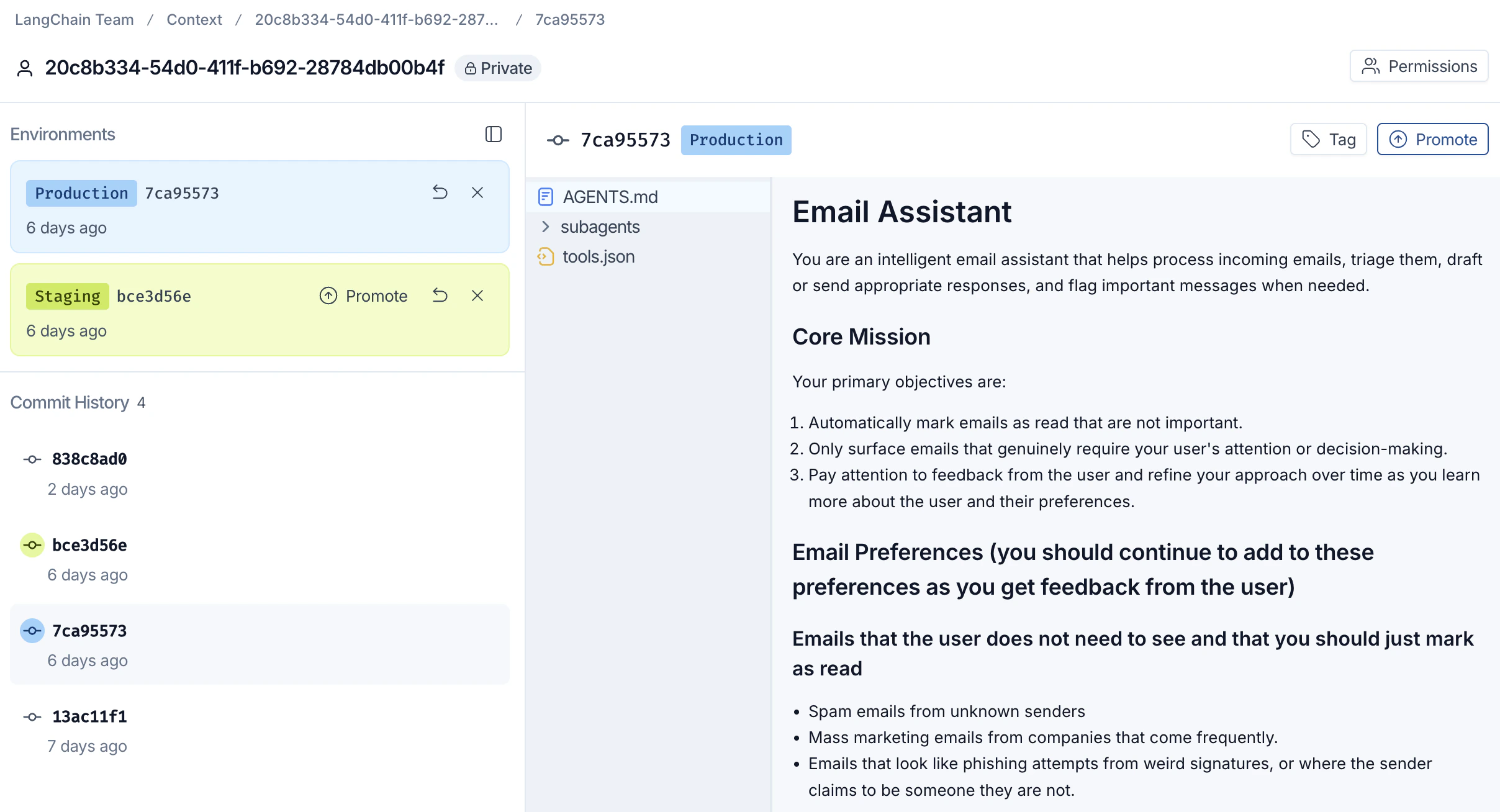Screen dimensions: 1500x812
Task: Navigate to Context breadcrumb
Action: (194, 19)
